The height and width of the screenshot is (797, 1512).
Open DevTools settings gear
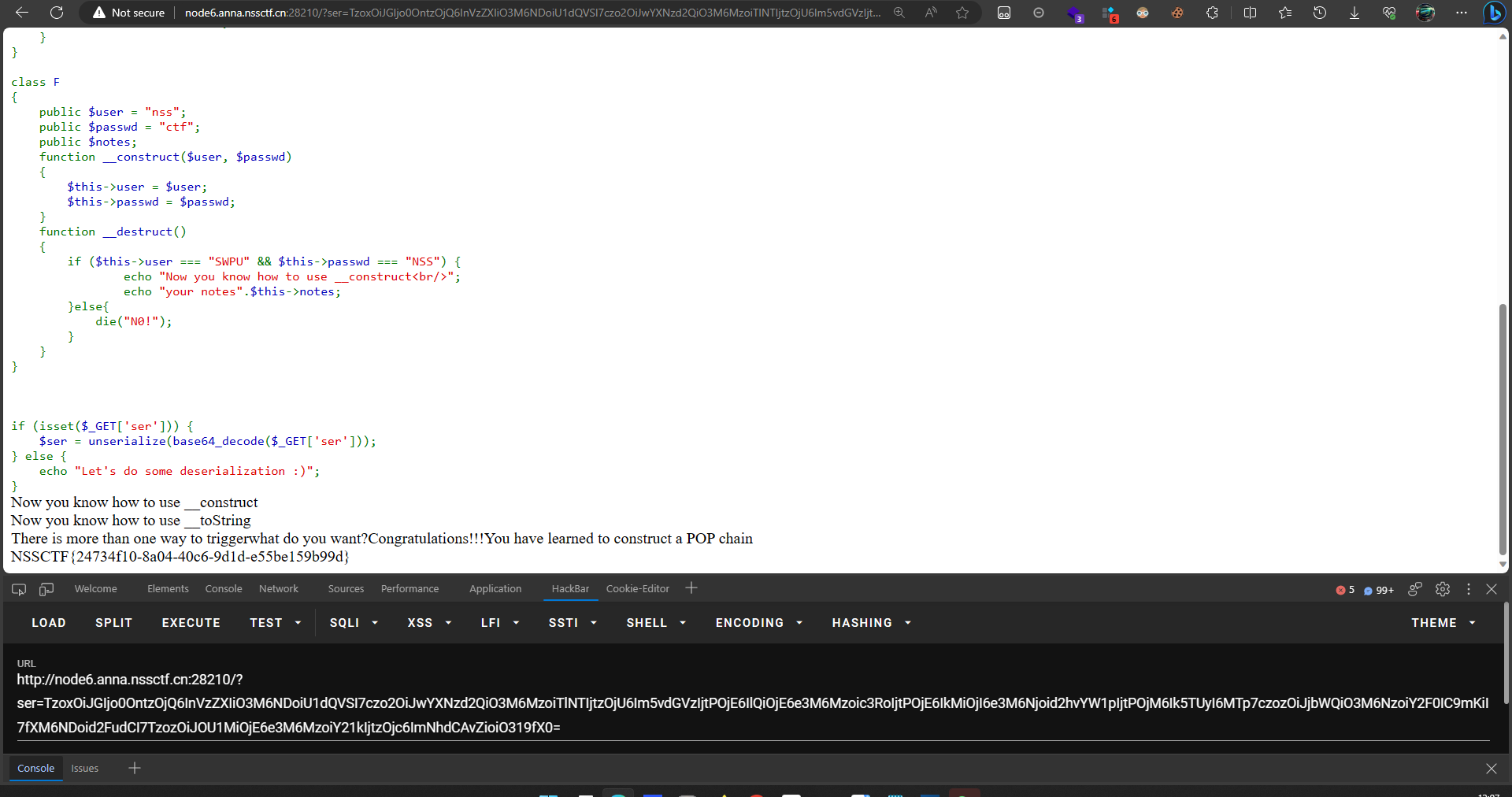click(1443, 589)
